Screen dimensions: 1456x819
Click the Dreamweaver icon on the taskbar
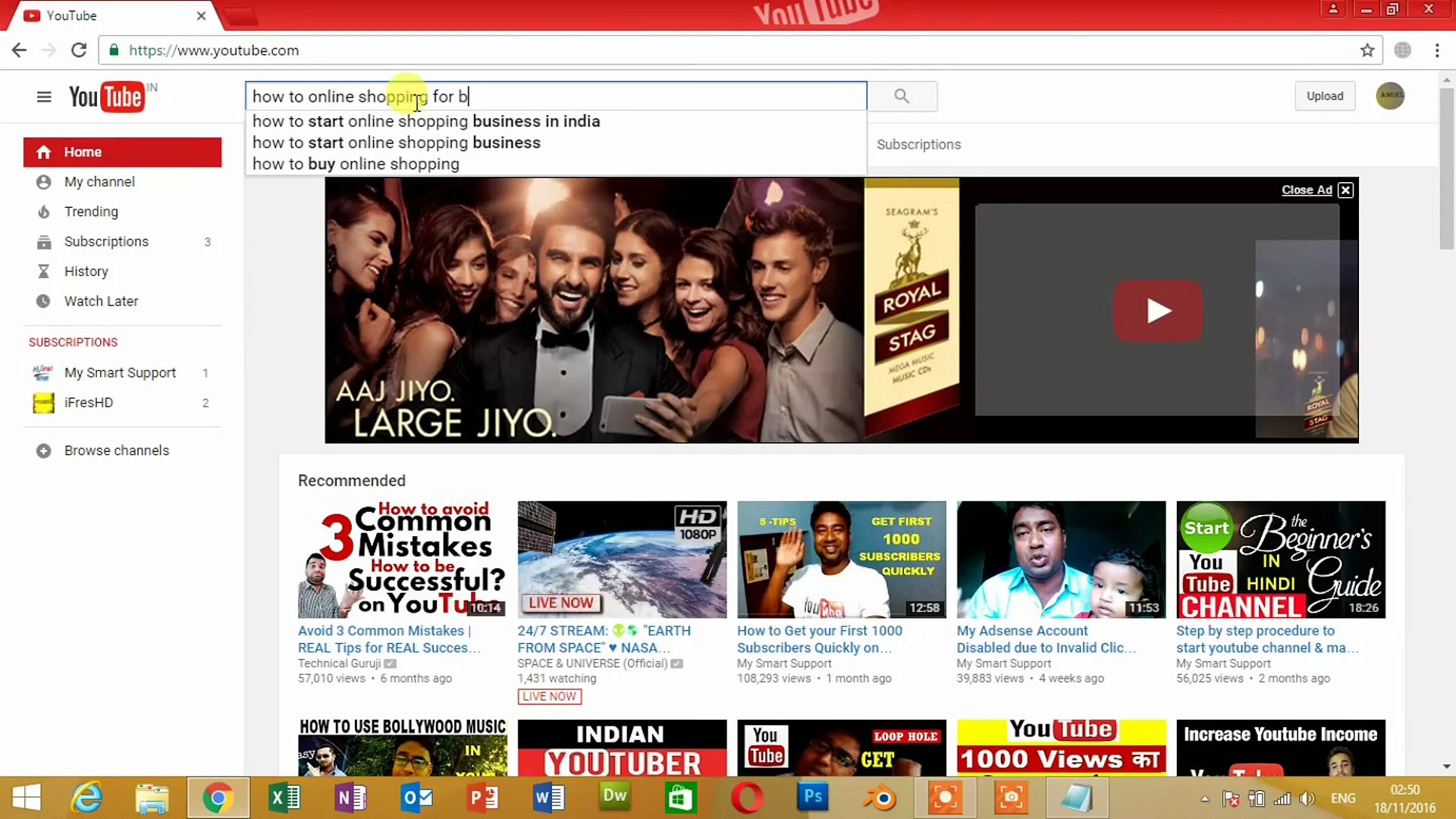click(613, 797)
